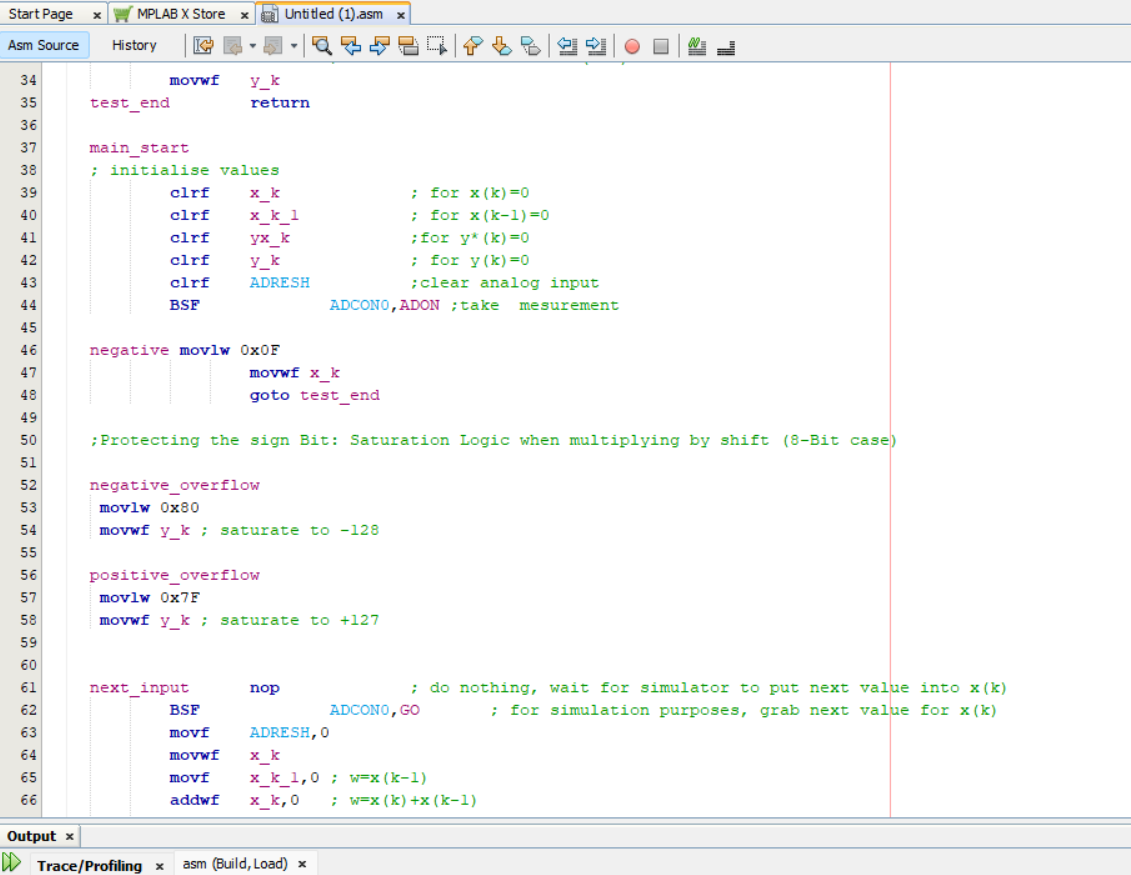
Task: Go to previous bookmark
Action: (472, 46)
